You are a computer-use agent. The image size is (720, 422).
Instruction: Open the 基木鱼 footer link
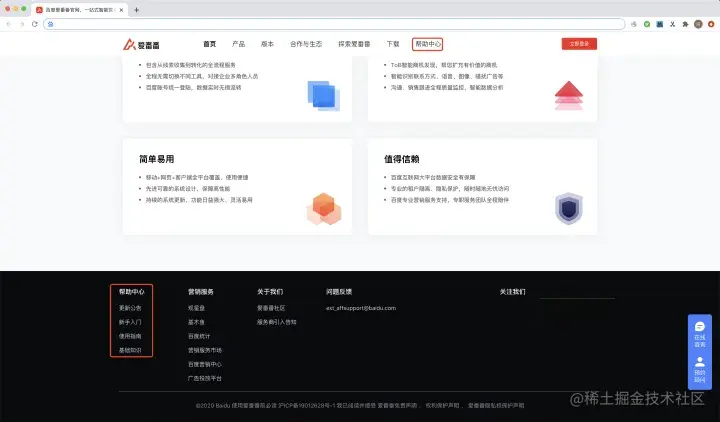click(196, 322)
